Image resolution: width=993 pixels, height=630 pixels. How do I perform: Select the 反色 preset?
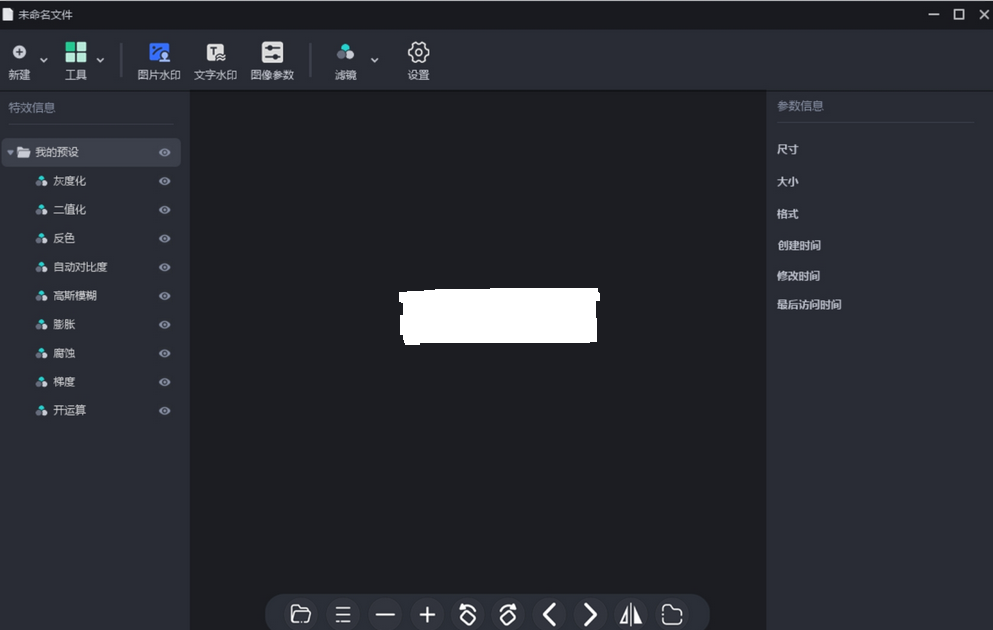click(x=64, y=238)
